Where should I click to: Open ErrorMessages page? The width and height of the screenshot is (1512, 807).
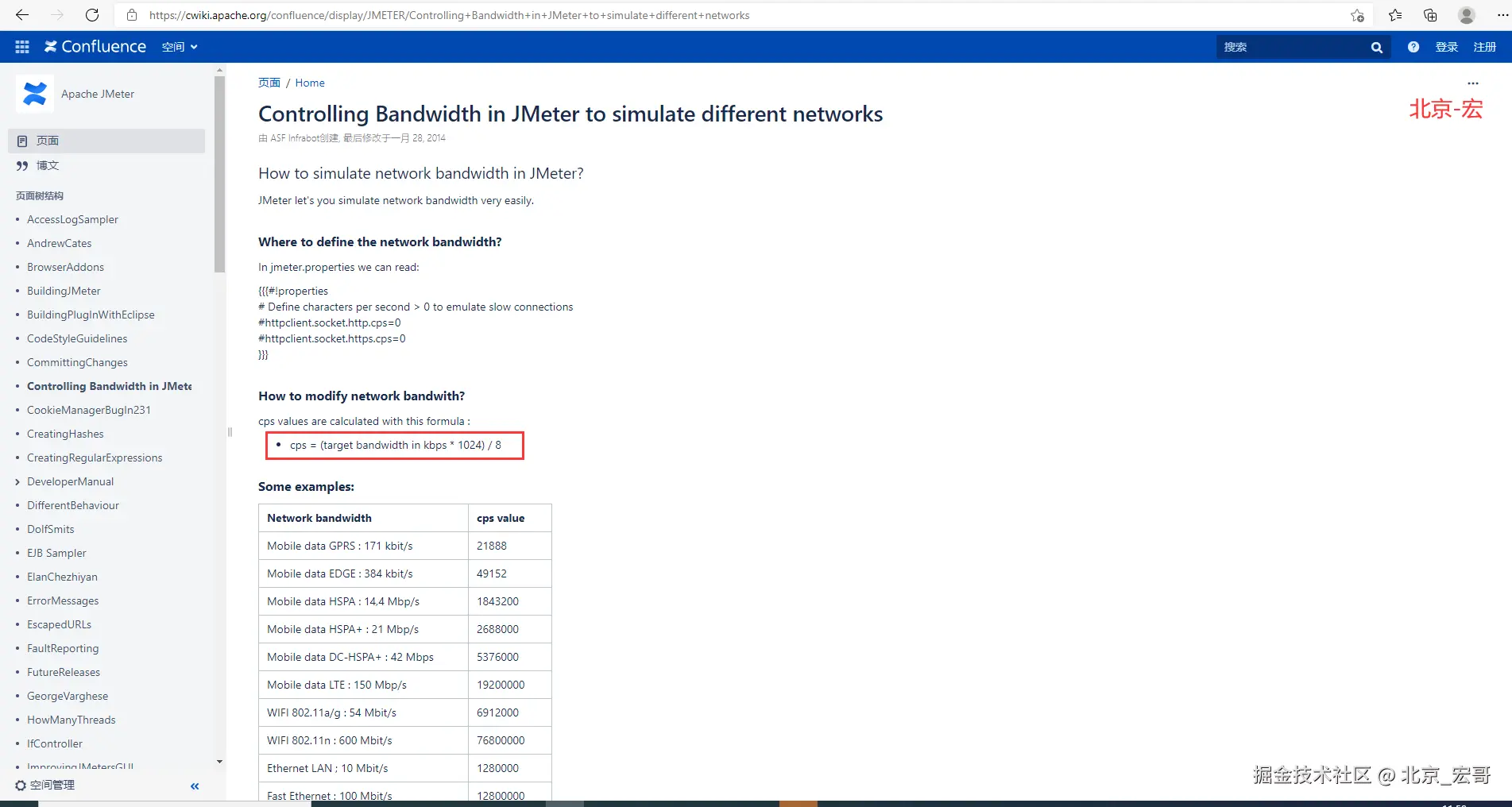click(x=63, y=600)
